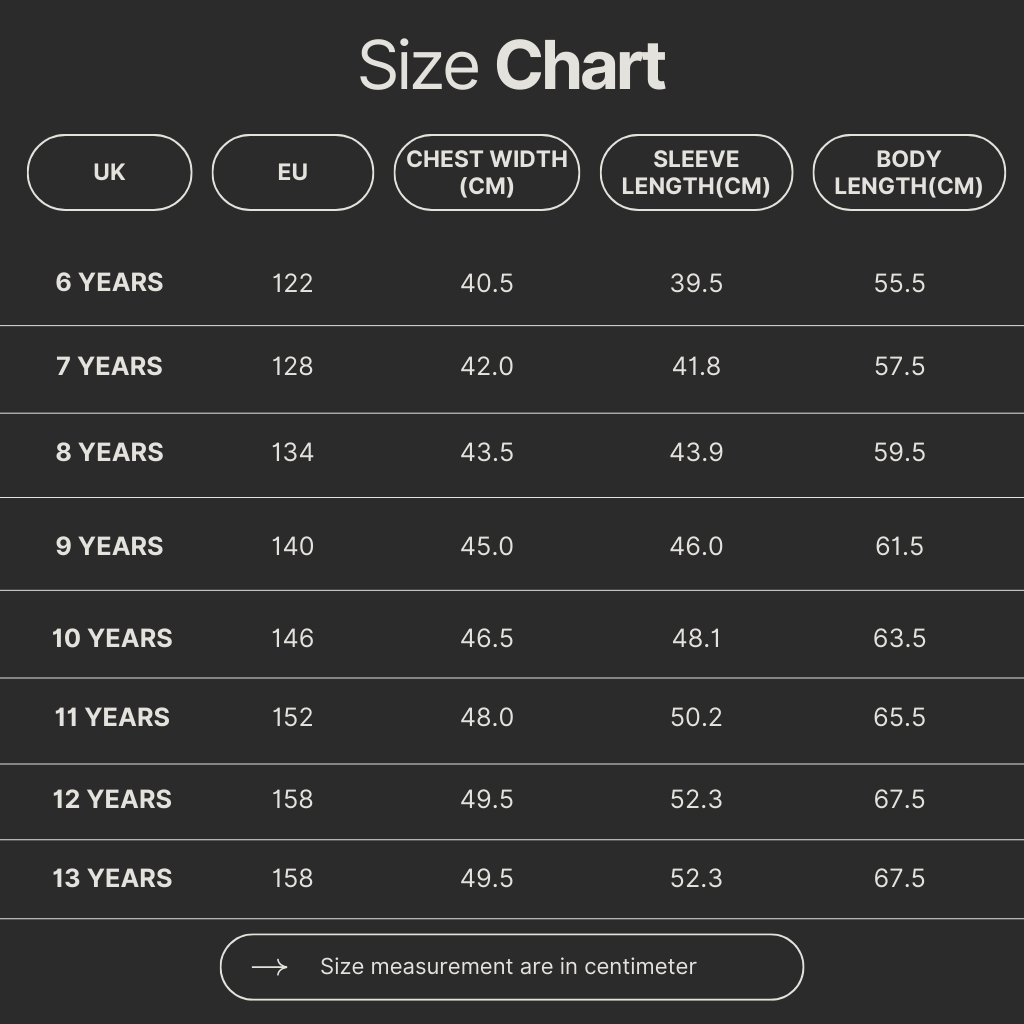
Task: Click the 'Size measurement are in centimeter' note
Action: (x=508, y=967)
